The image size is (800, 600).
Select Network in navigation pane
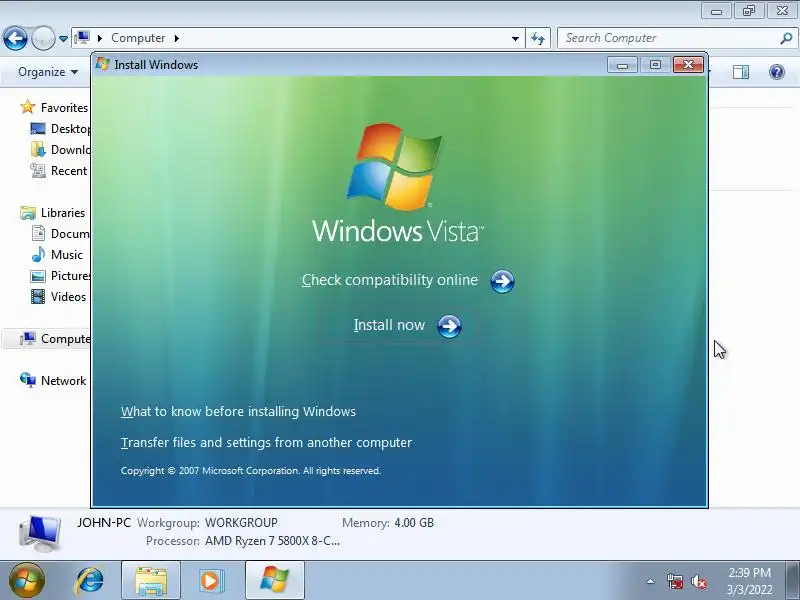[x=63, y=381]
